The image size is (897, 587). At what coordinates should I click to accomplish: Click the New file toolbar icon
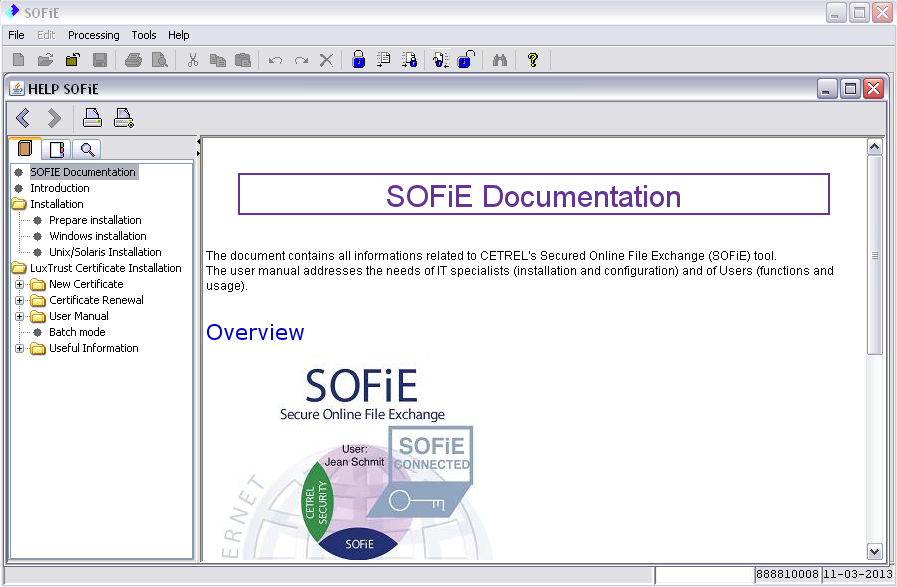tap(18, 60)
